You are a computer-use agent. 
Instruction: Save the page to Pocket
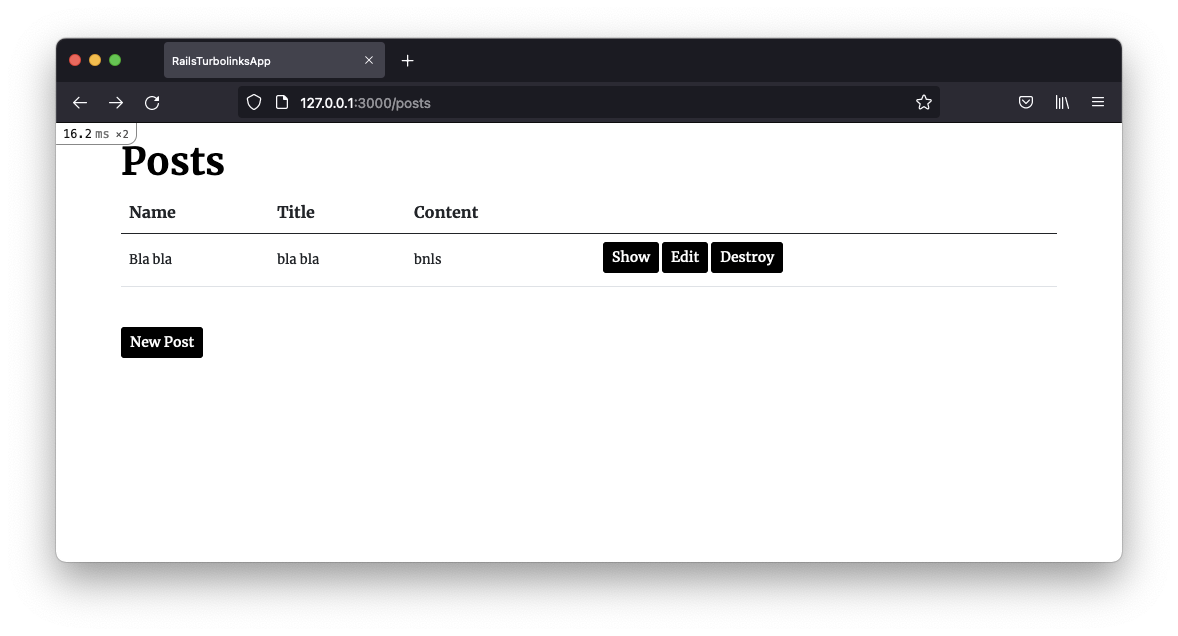(1026, 102)
